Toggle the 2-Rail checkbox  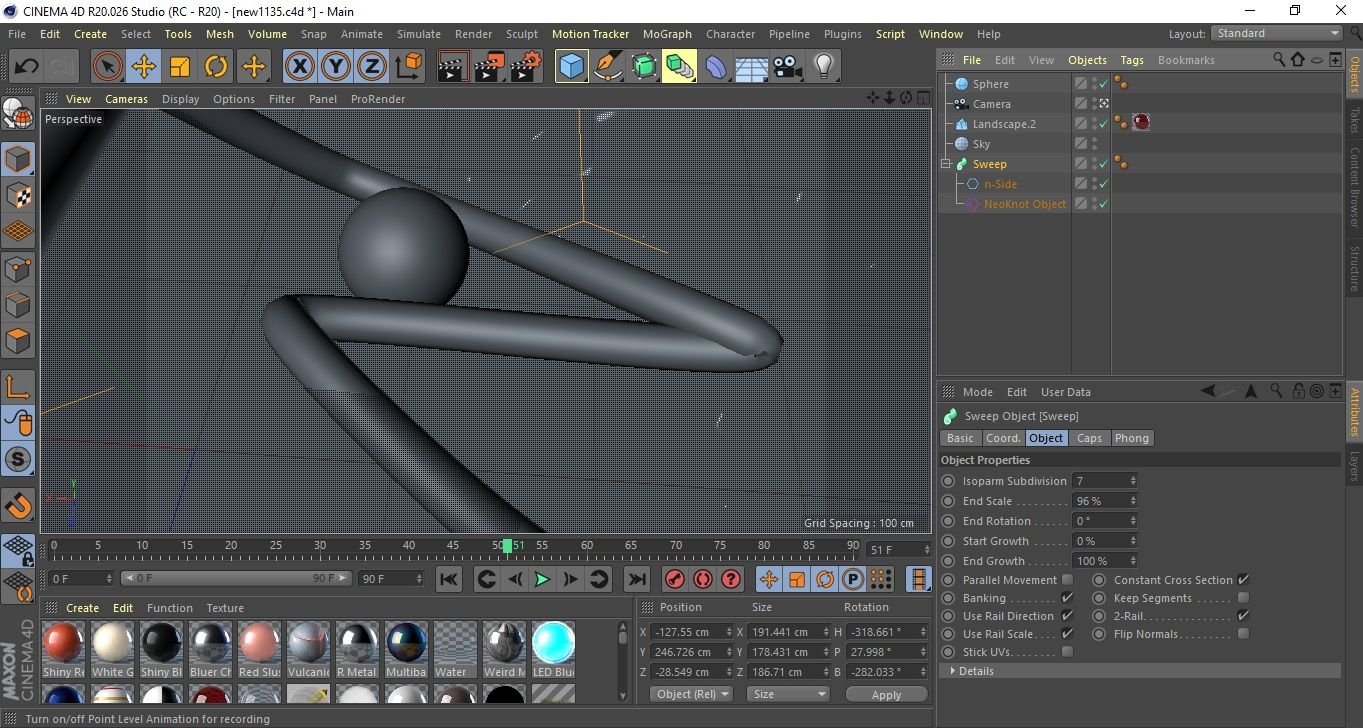1243,616
